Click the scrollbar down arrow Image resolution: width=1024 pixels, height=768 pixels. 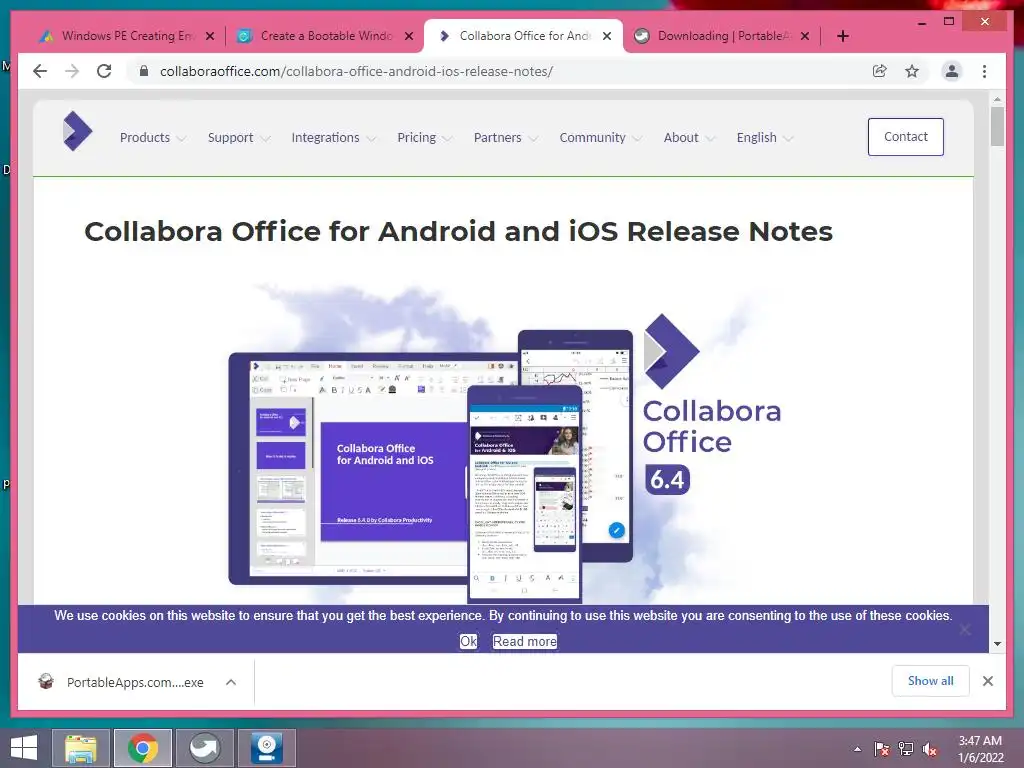(x=997, y=643)
